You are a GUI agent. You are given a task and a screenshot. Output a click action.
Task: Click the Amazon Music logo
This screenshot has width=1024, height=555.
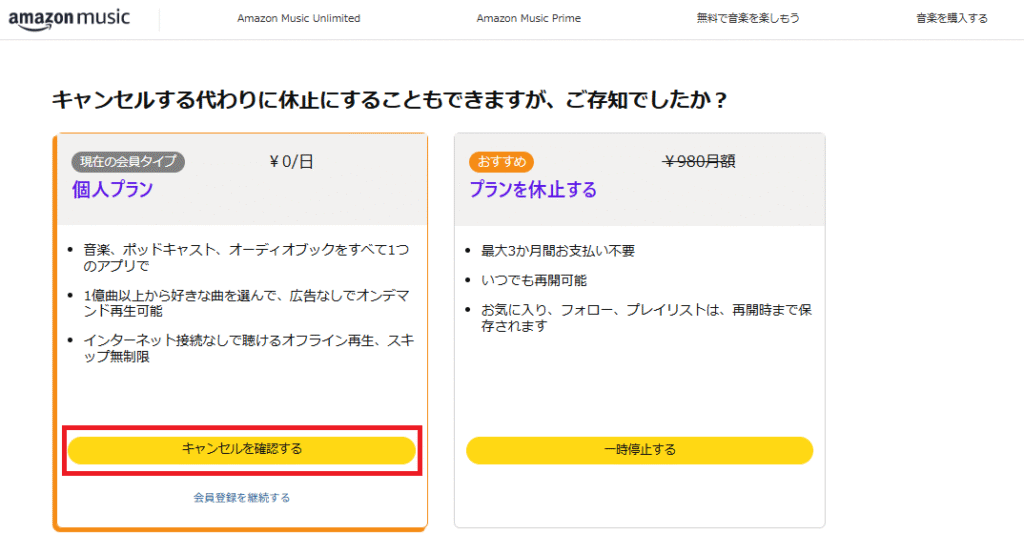click(x=69, y=19)
